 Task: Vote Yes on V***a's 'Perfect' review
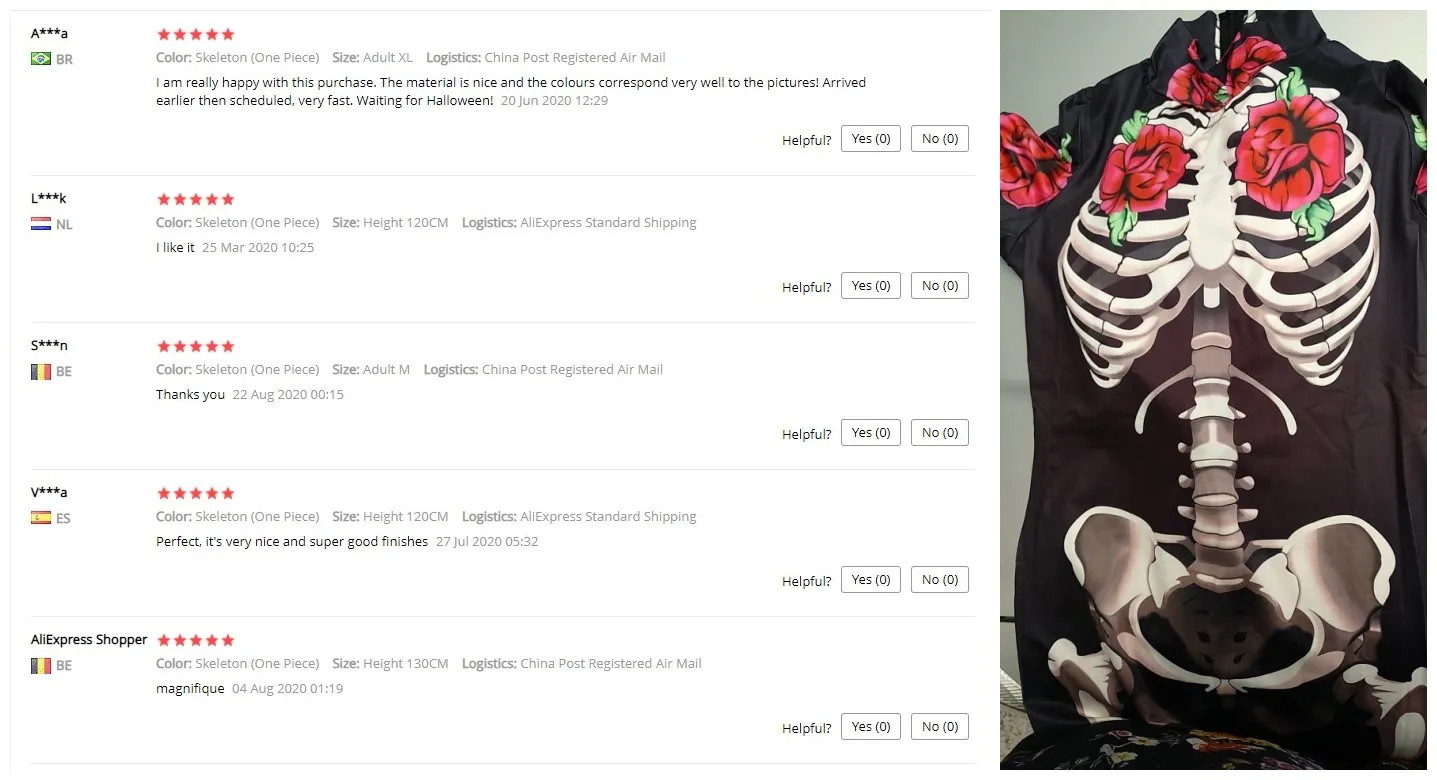pyautogui.click(x=871, y=580)
